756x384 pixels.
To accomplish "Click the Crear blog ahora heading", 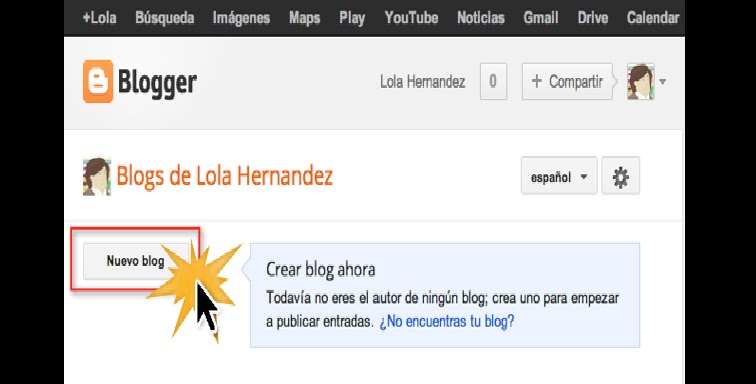I will coord(321,269).
